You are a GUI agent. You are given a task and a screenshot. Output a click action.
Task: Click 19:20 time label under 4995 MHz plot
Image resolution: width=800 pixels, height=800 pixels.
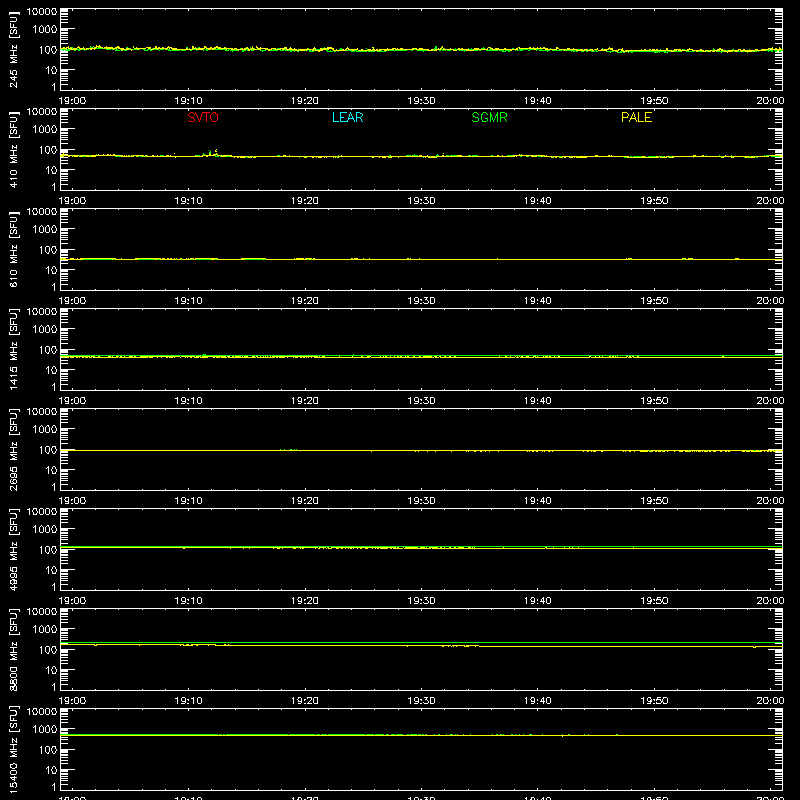305,601
